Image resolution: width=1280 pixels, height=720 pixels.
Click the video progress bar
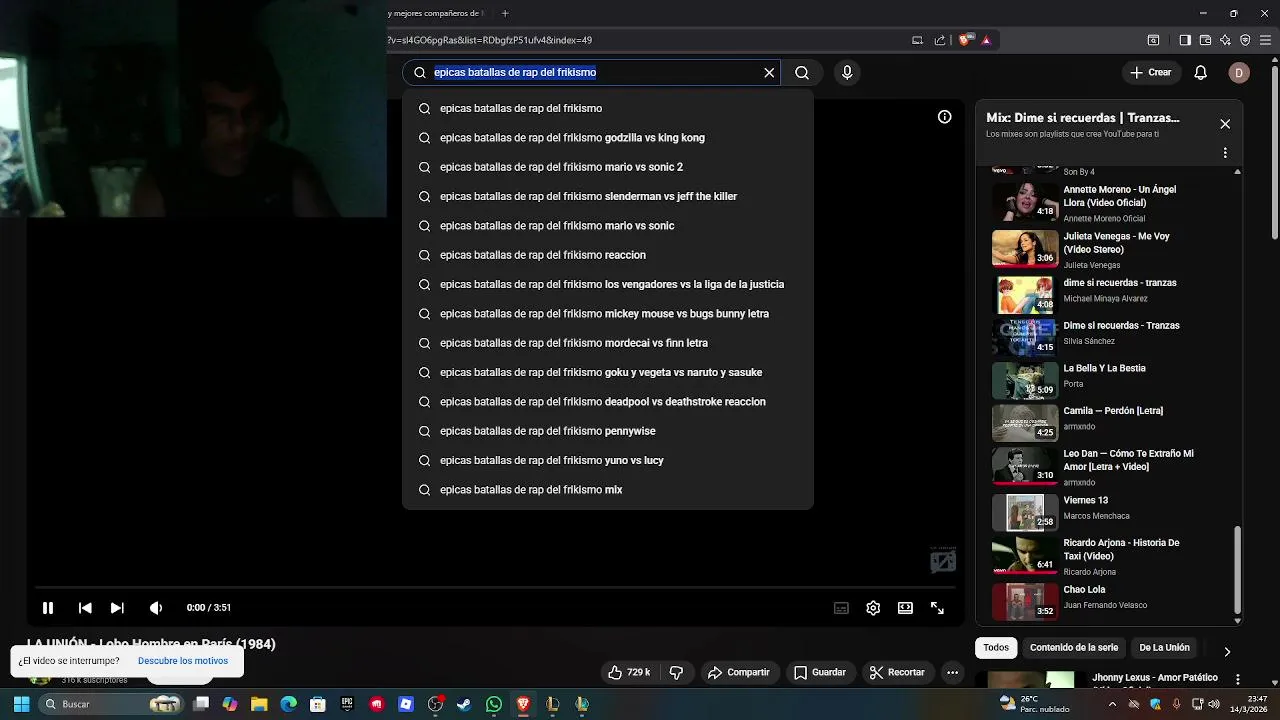coord(496,587)
